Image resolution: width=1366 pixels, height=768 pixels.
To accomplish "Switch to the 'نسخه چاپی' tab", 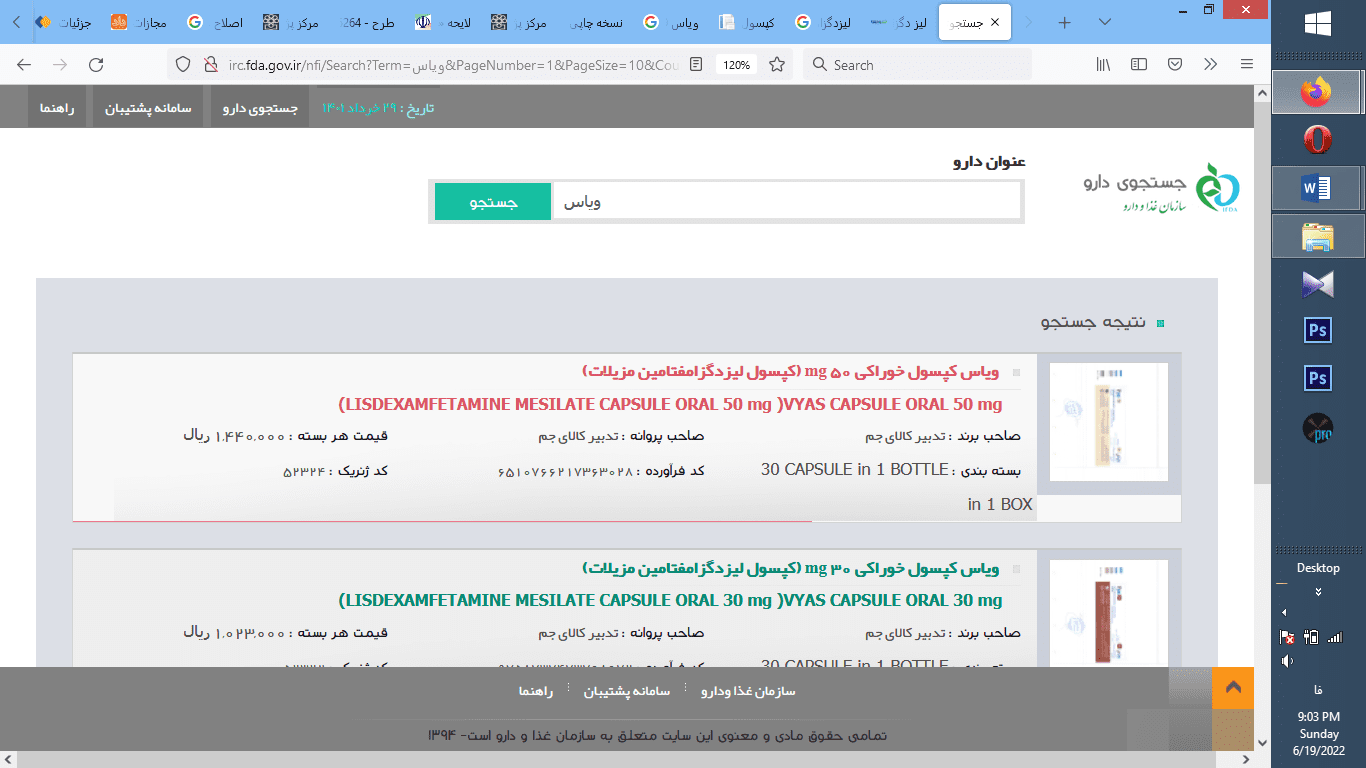I will pyautogui.click(x=600, y=22).
